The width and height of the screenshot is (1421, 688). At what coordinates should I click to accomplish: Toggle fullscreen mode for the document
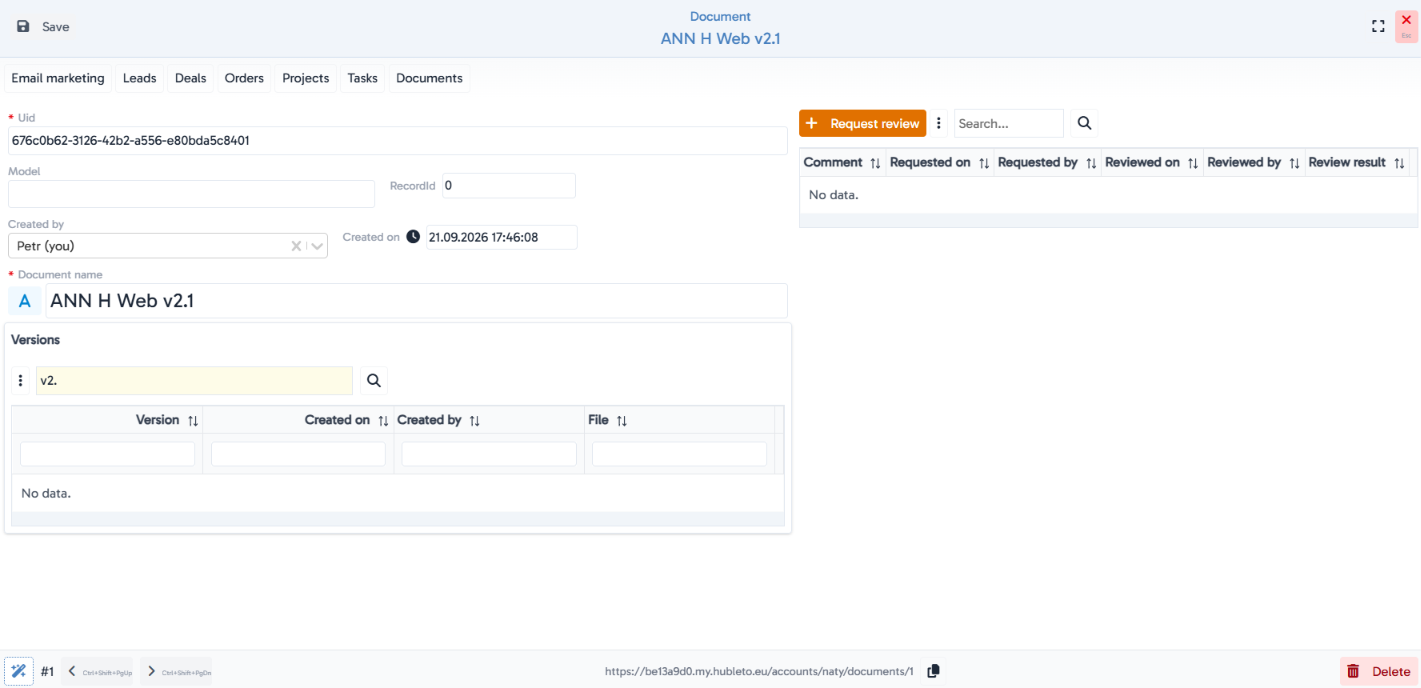click(x=1378, y=27)
